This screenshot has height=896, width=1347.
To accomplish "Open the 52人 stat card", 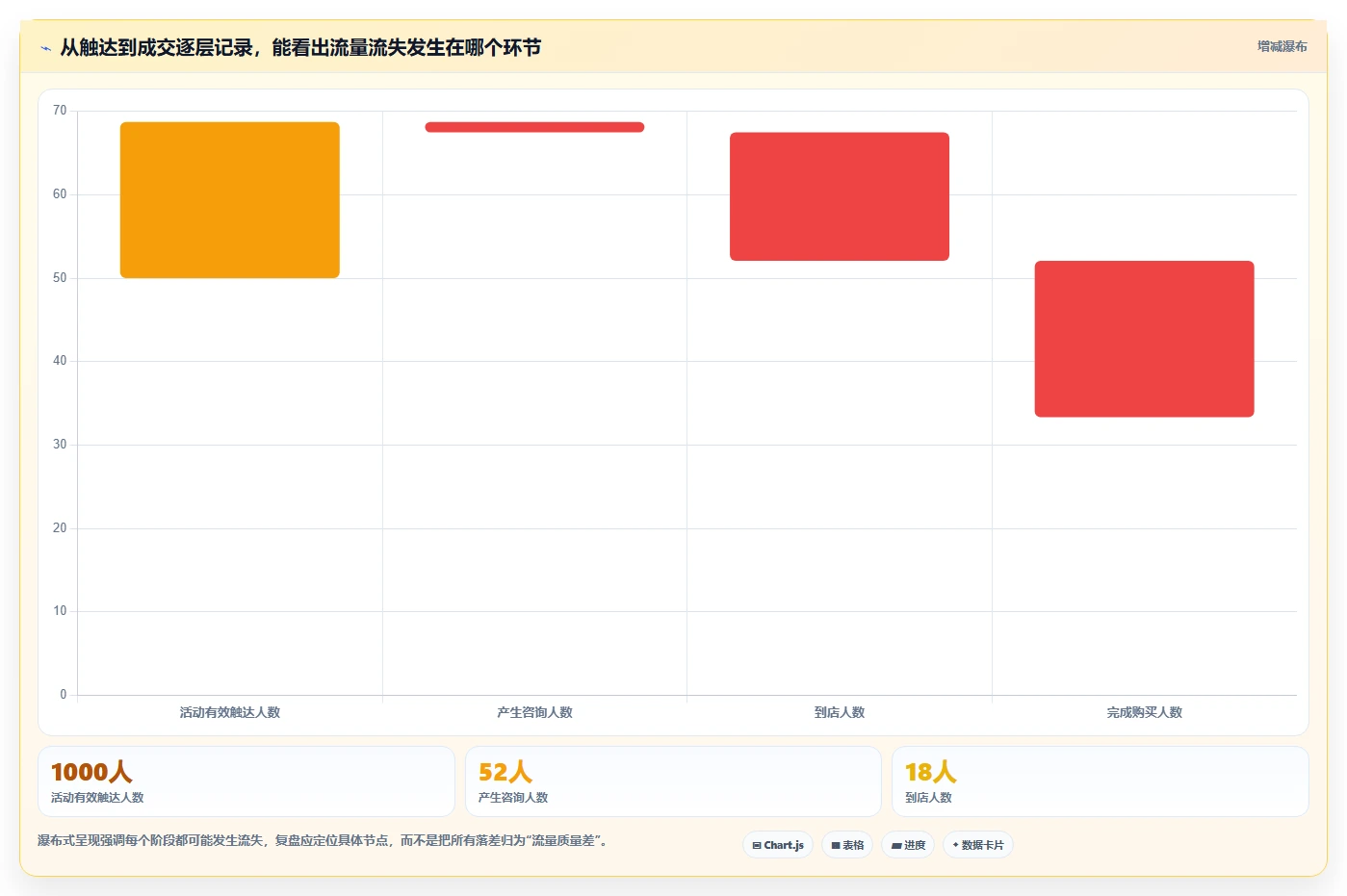I will coord(673,781).
